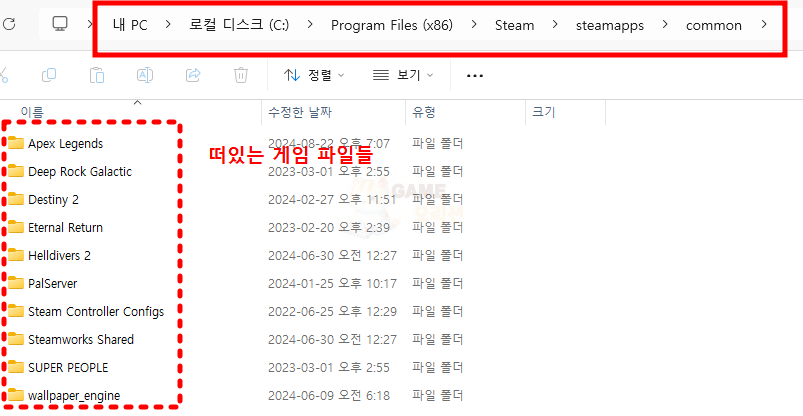The width and height of the screenshot is (803, 416).
Task: Select the Deep Rock Galactic folder icon
Action: [16, 171]
